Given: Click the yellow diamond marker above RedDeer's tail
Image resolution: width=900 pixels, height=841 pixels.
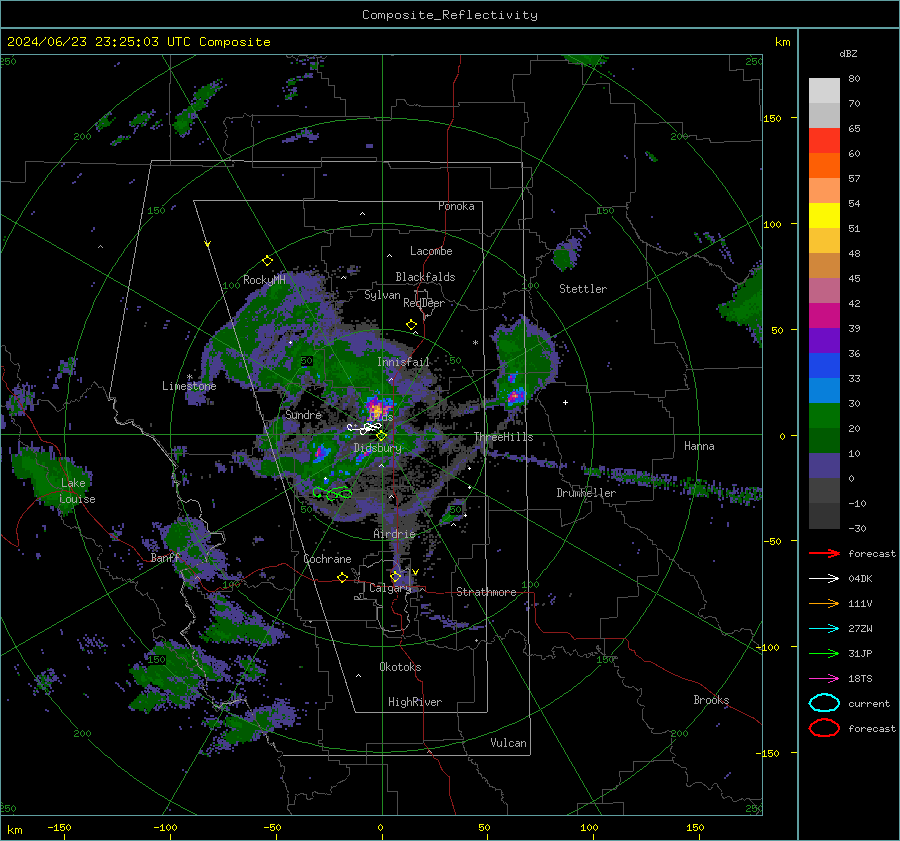Looking at the screenshot, I should [x=411, y=325].
